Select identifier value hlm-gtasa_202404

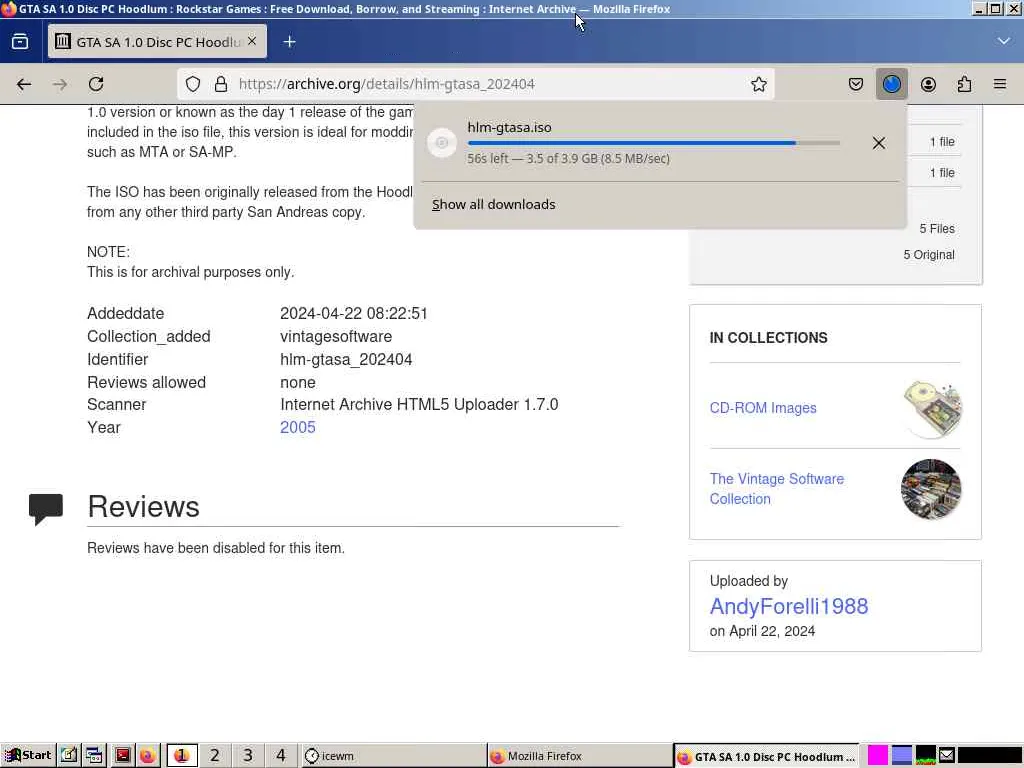point(346,360)
